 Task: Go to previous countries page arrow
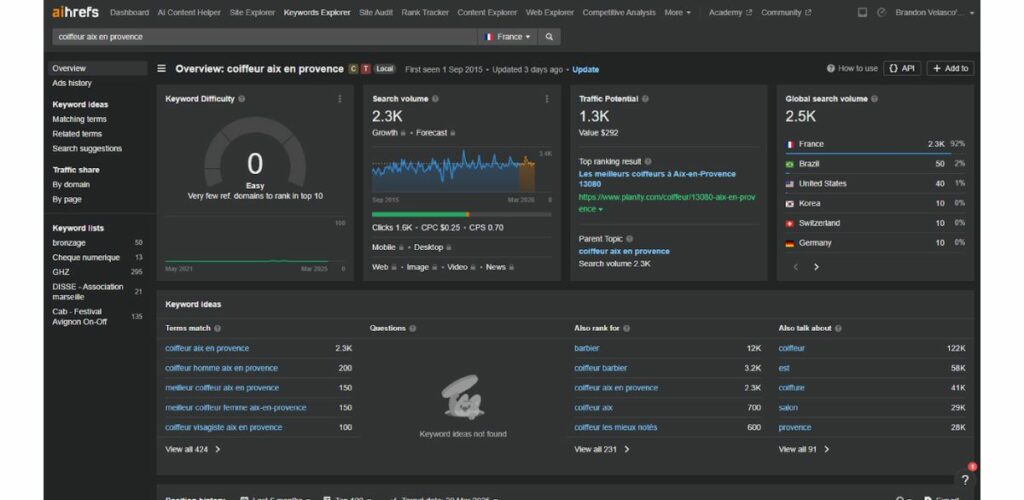[795, 267]
